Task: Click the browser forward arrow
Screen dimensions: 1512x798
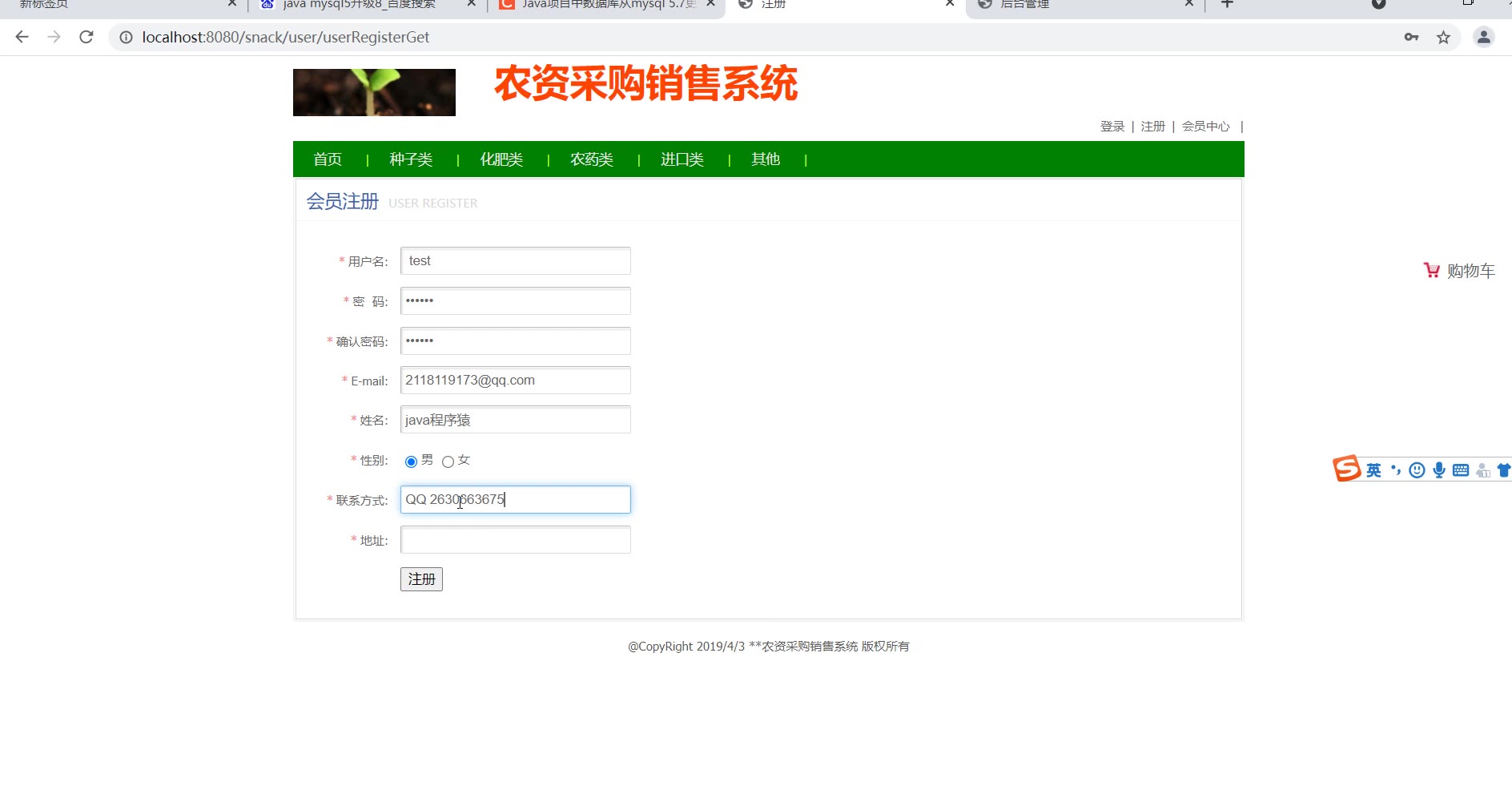Action: coord(54,37)
